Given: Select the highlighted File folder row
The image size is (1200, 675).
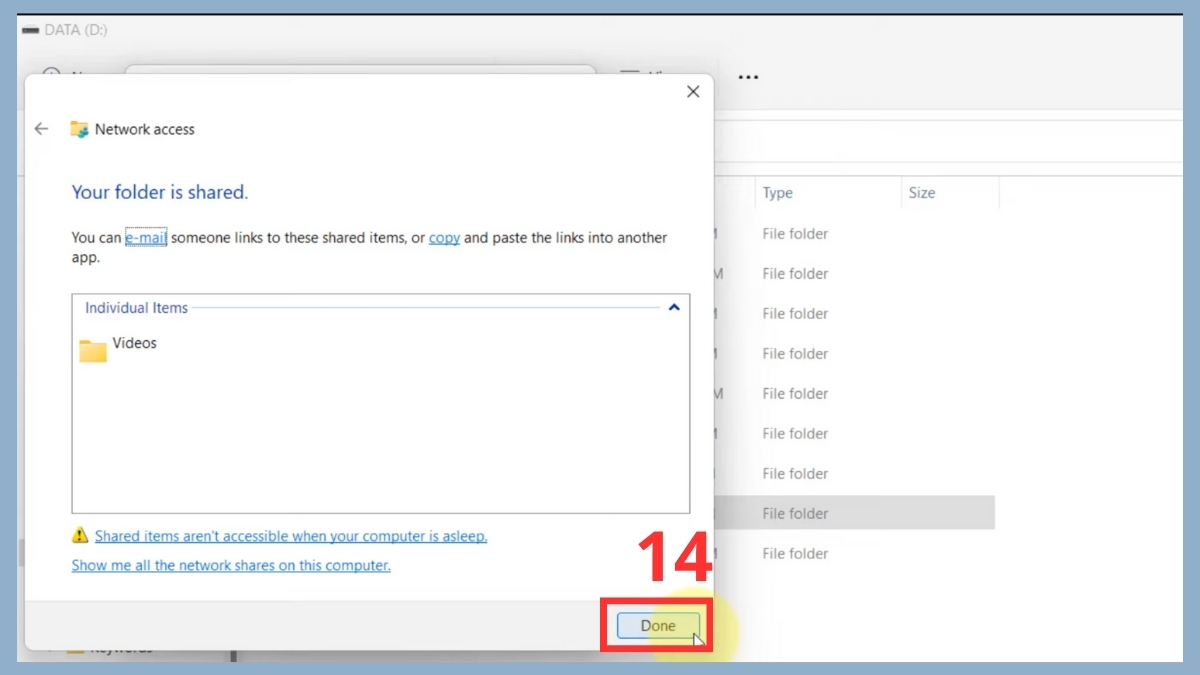Looking at the screenshot, I should pos(795,513).
